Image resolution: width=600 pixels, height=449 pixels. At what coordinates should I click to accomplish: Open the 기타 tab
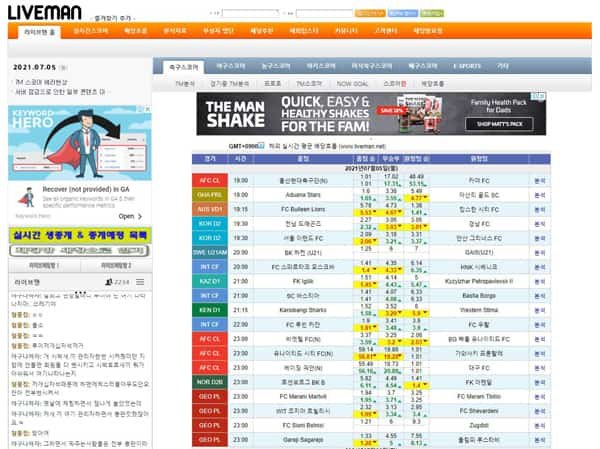click(x=503, y=66)
